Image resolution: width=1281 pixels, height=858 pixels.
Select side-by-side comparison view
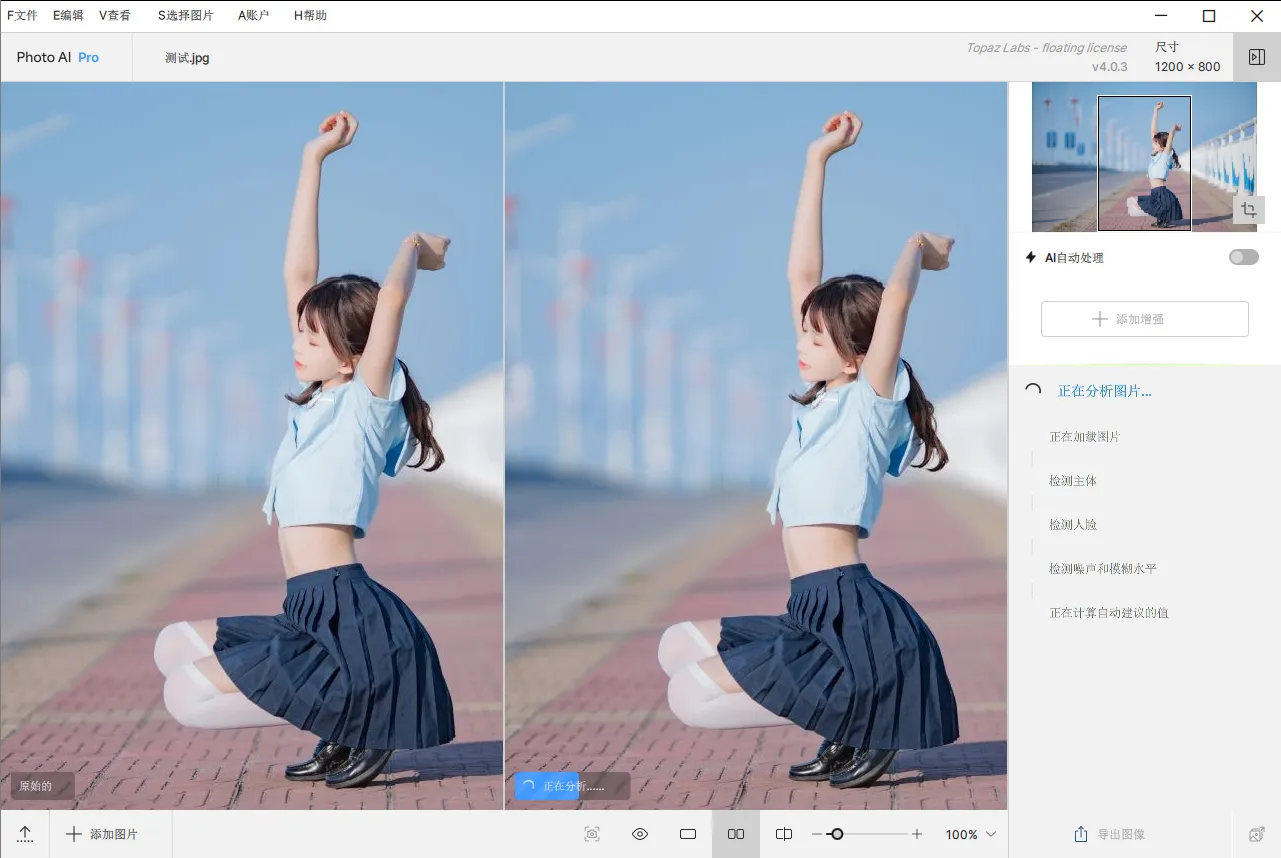point(736,834)
